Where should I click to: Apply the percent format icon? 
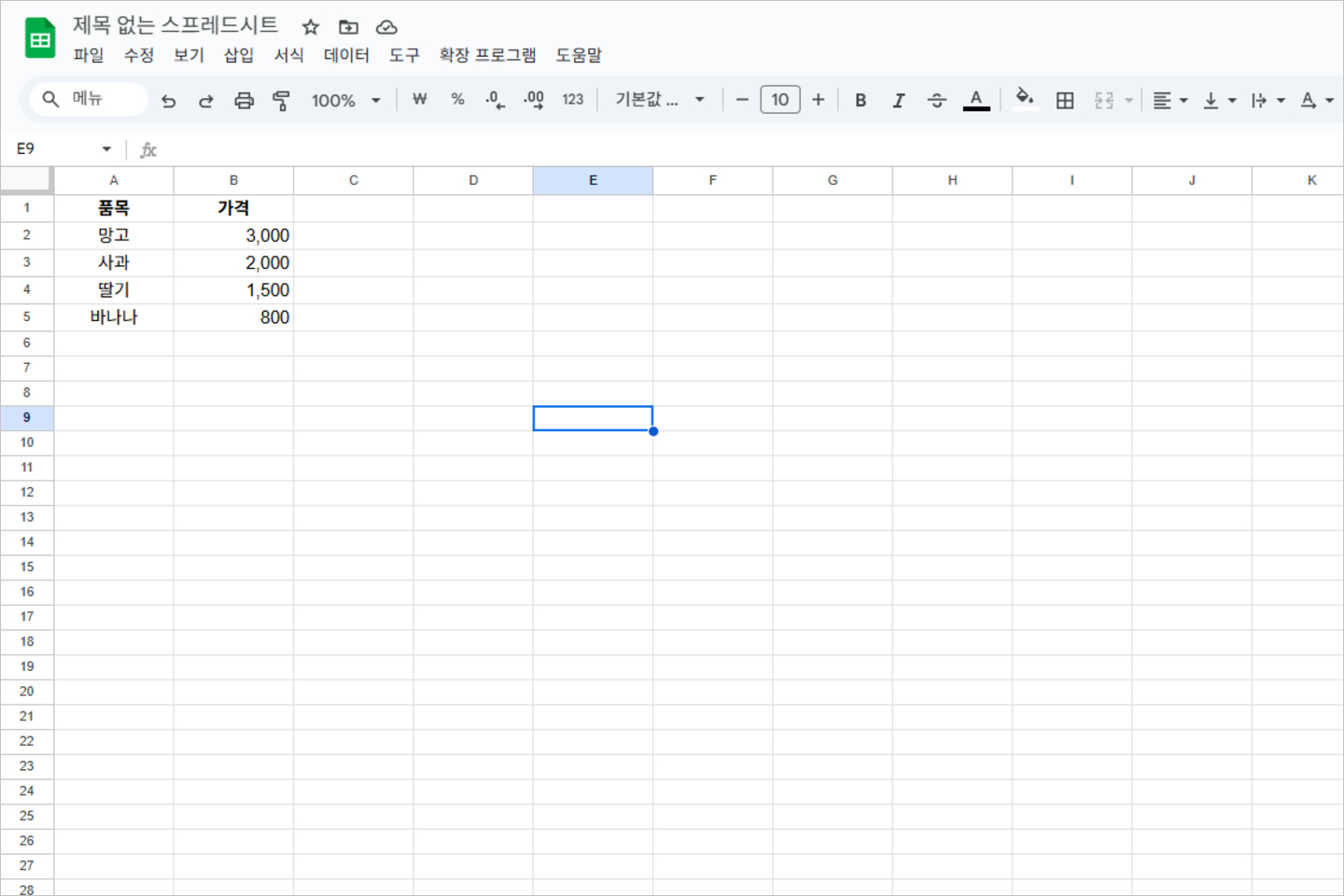[x=457, y=100]
